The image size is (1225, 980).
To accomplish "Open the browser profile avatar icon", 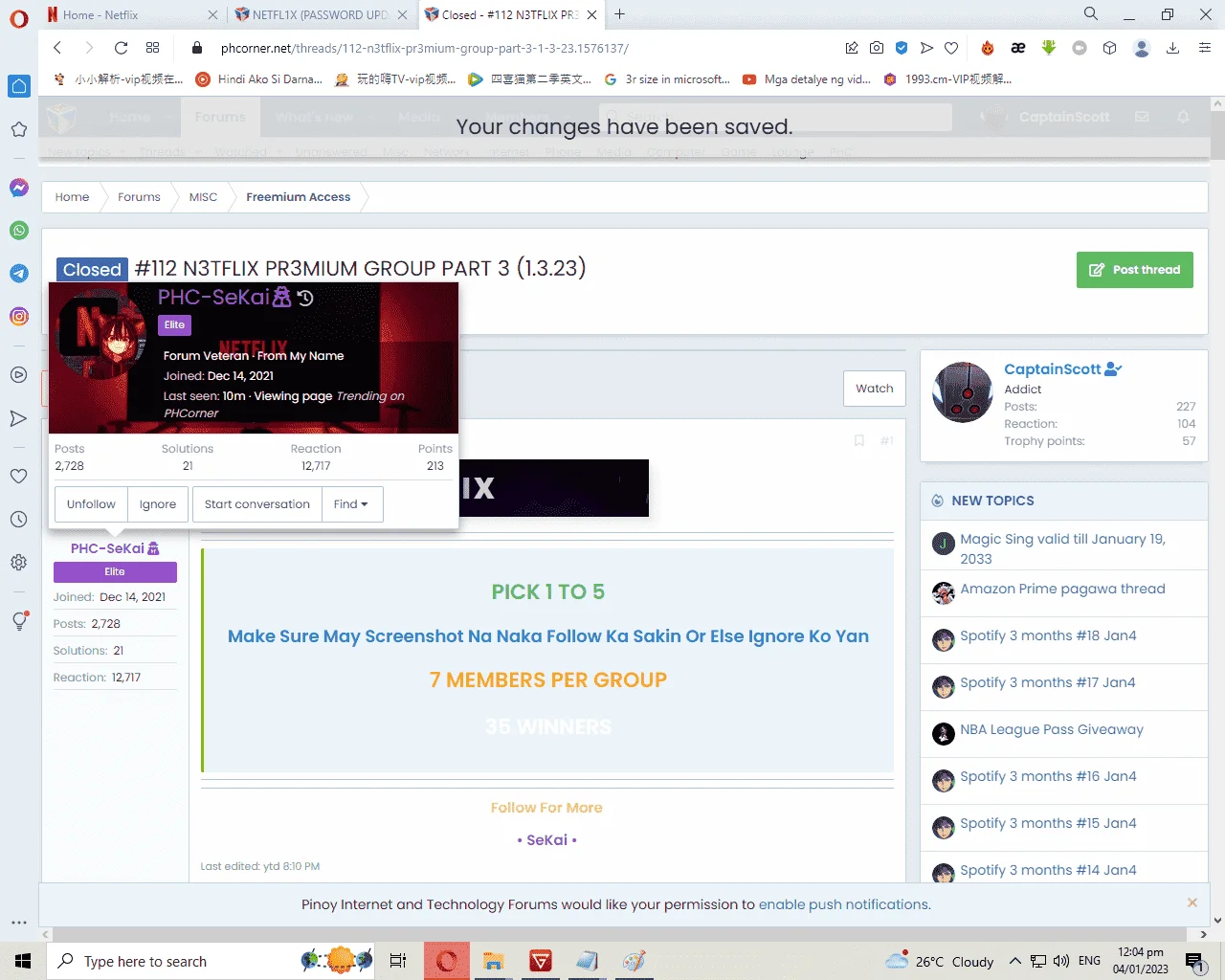I will [x=1141, y=48].
